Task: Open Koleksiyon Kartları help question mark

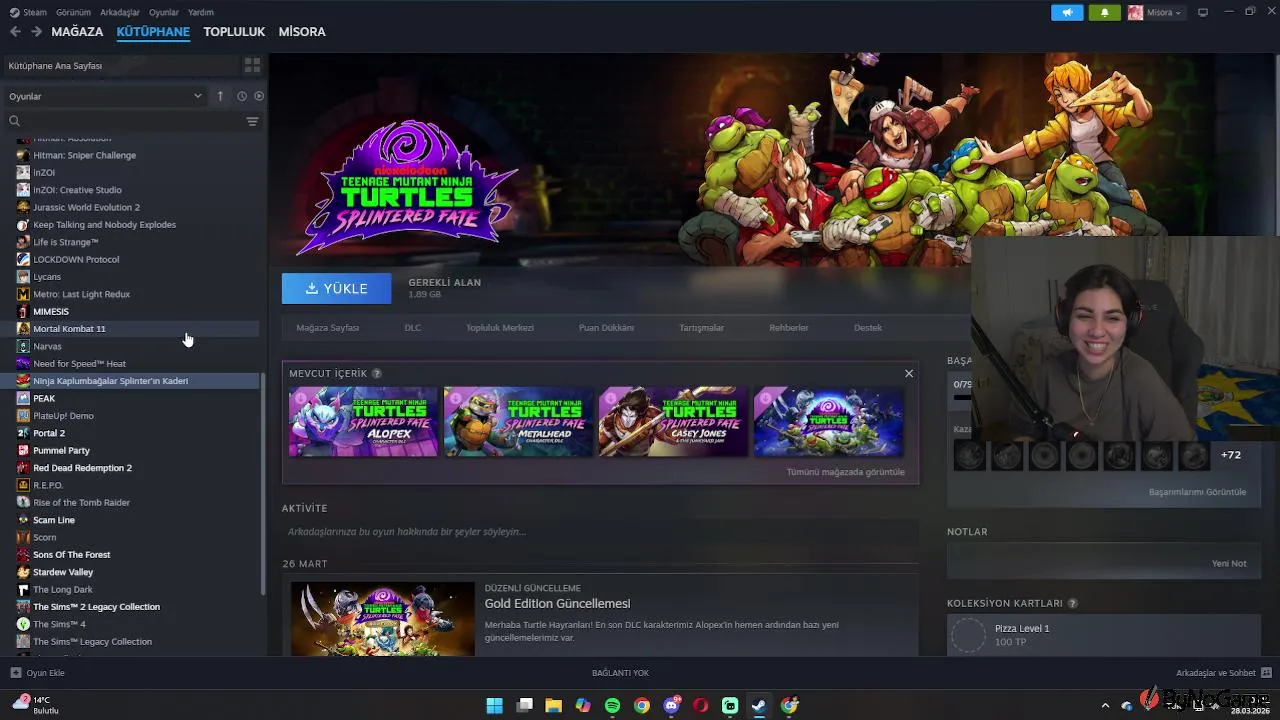Action: pos(1073,604)
